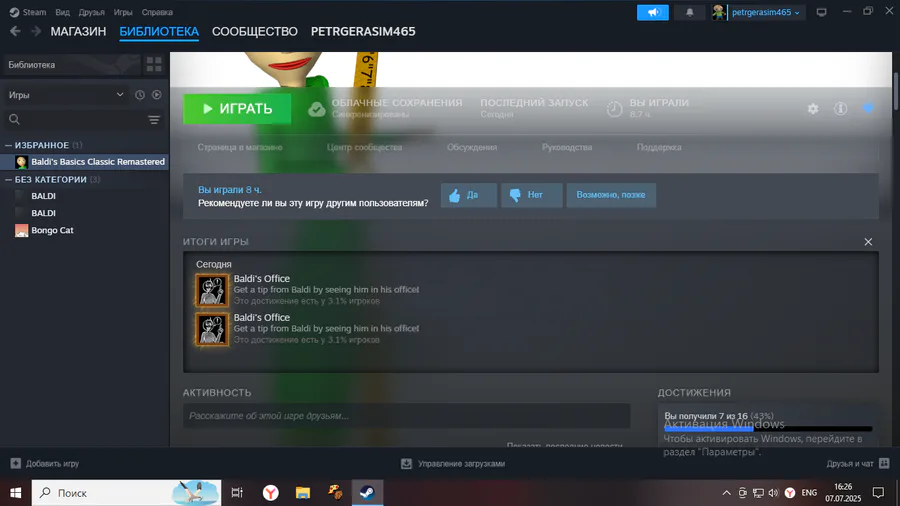Image resolution: width=900 pixels, height=506 pixels.
Task: Switch to Big Picture mode monitor icon
Action: [x=821, y=12]
